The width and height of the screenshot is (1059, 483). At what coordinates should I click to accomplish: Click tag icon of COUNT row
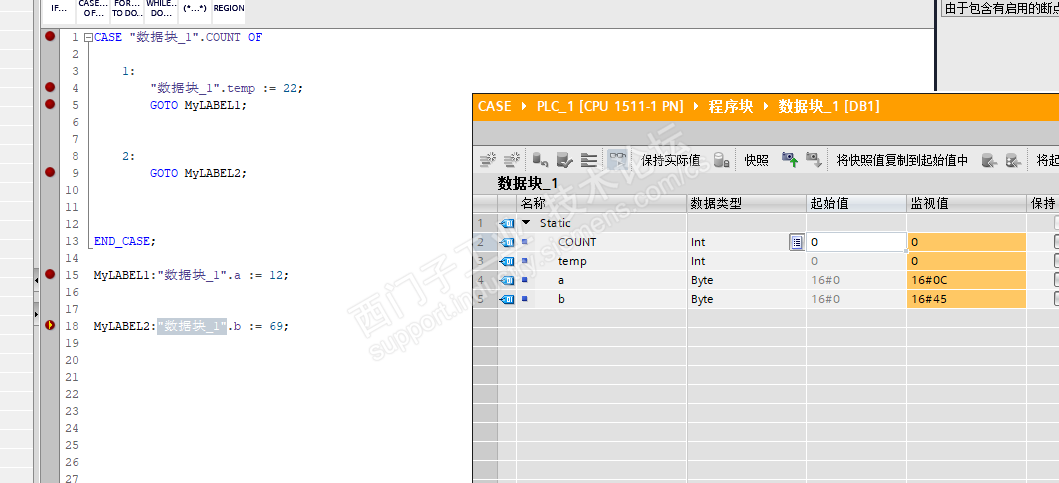507,242
